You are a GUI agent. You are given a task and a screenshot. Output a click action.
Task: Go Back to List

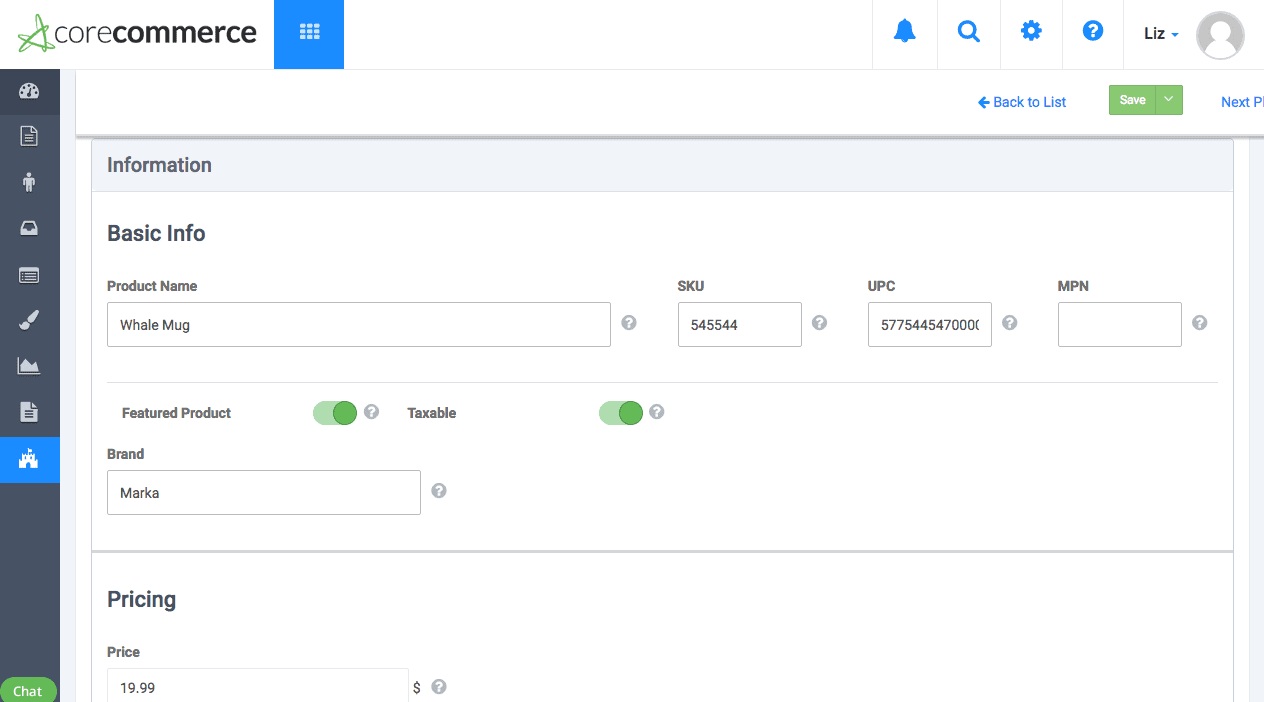coord(1022,102)
